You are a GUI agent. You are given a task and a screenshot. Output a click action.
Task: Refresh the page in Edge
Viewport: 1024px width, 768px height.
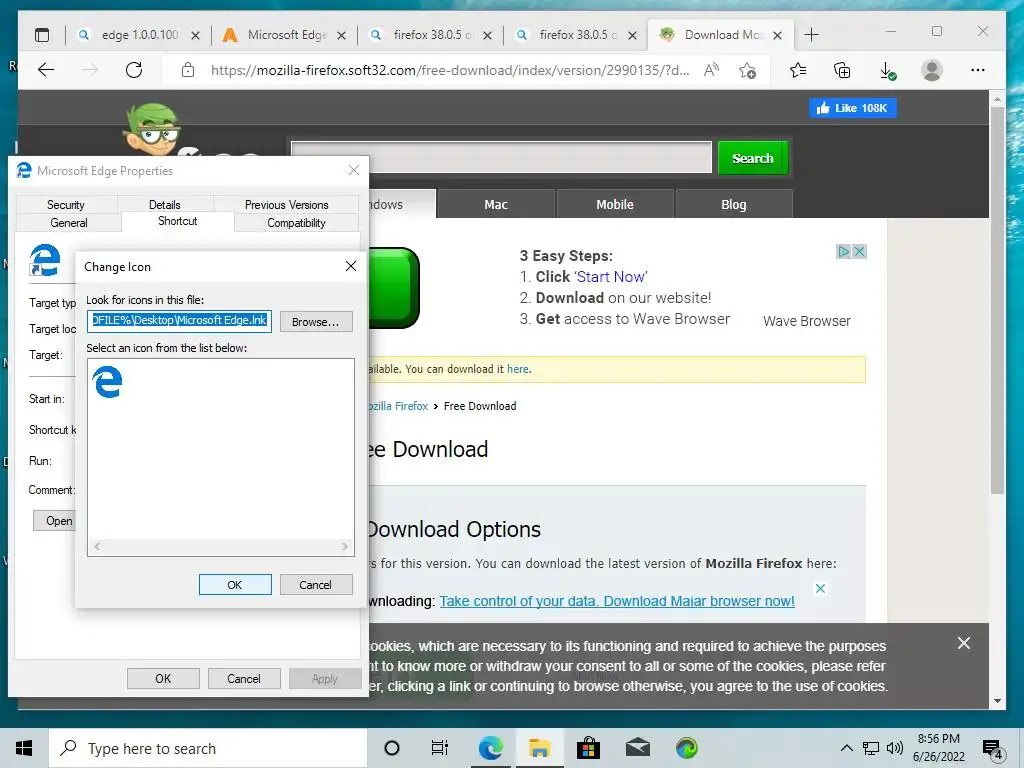[134, 70]
